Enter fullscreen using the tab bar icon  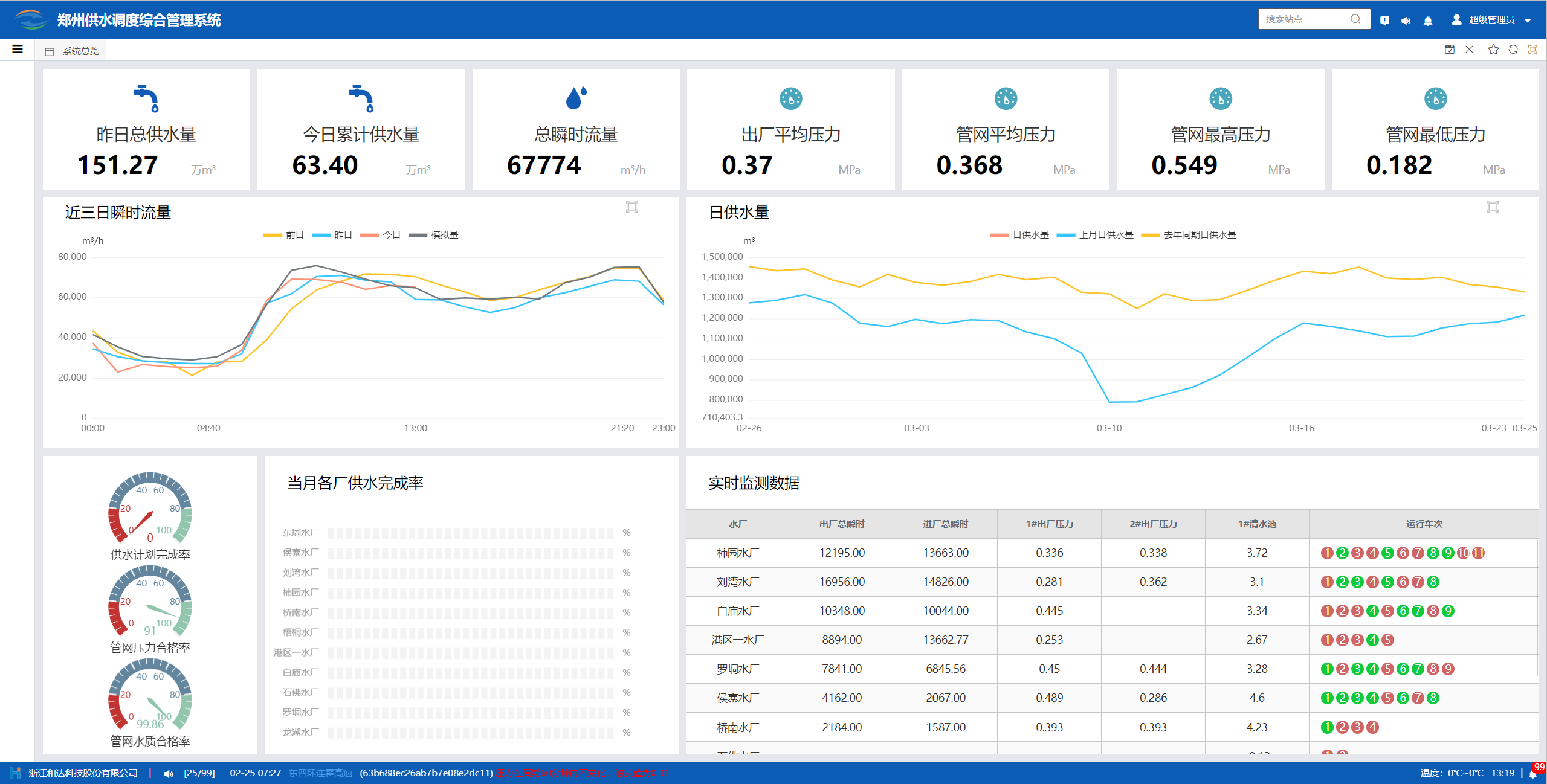[x=1533, y=50]
